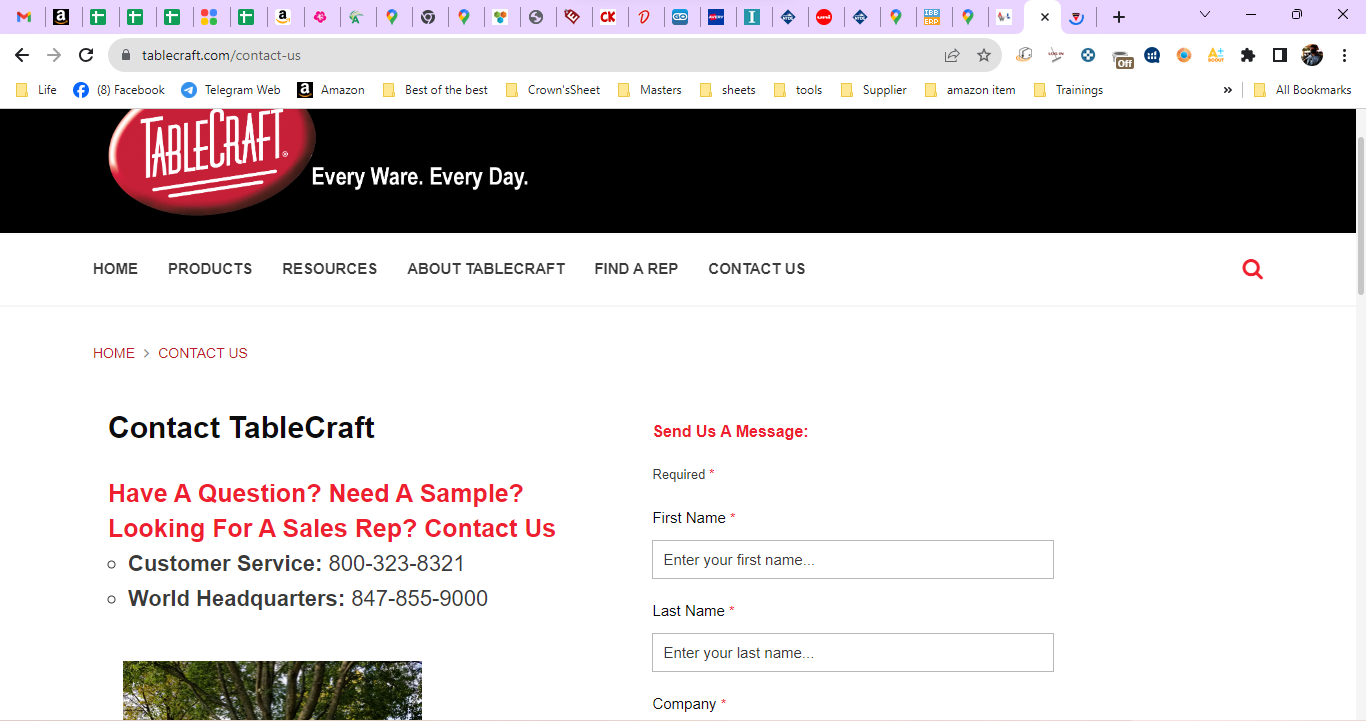
Task: Click the address bar URL
Action: coord(221,56)
